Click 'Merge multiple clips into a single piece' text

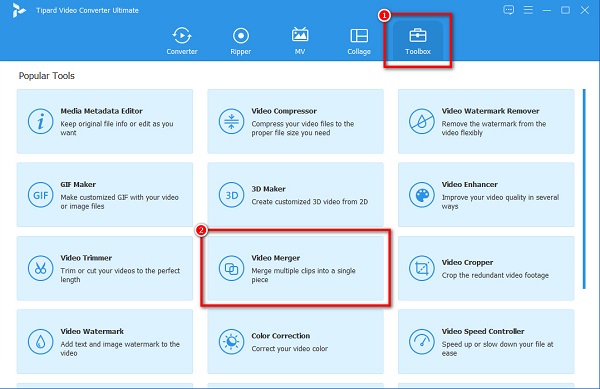click(x=303, y=275)
